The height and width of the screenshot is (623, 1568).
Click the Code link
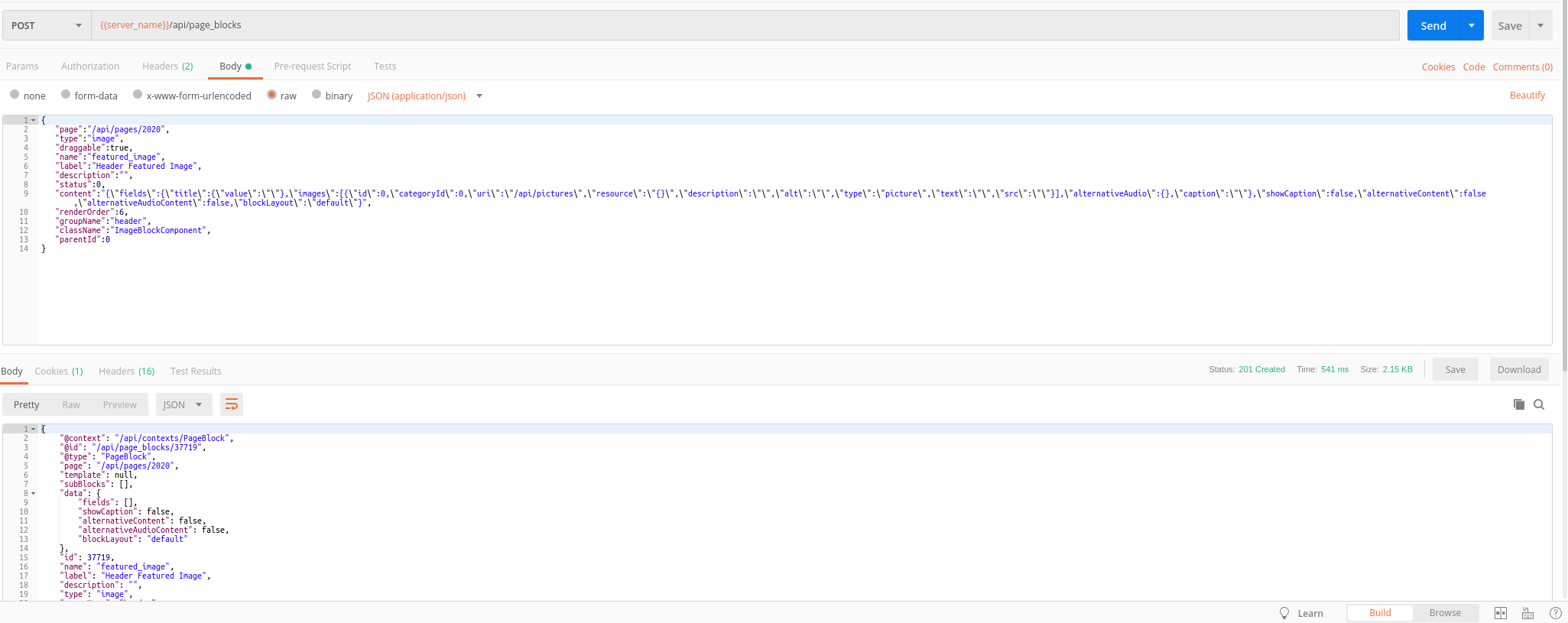point(1474,67)
